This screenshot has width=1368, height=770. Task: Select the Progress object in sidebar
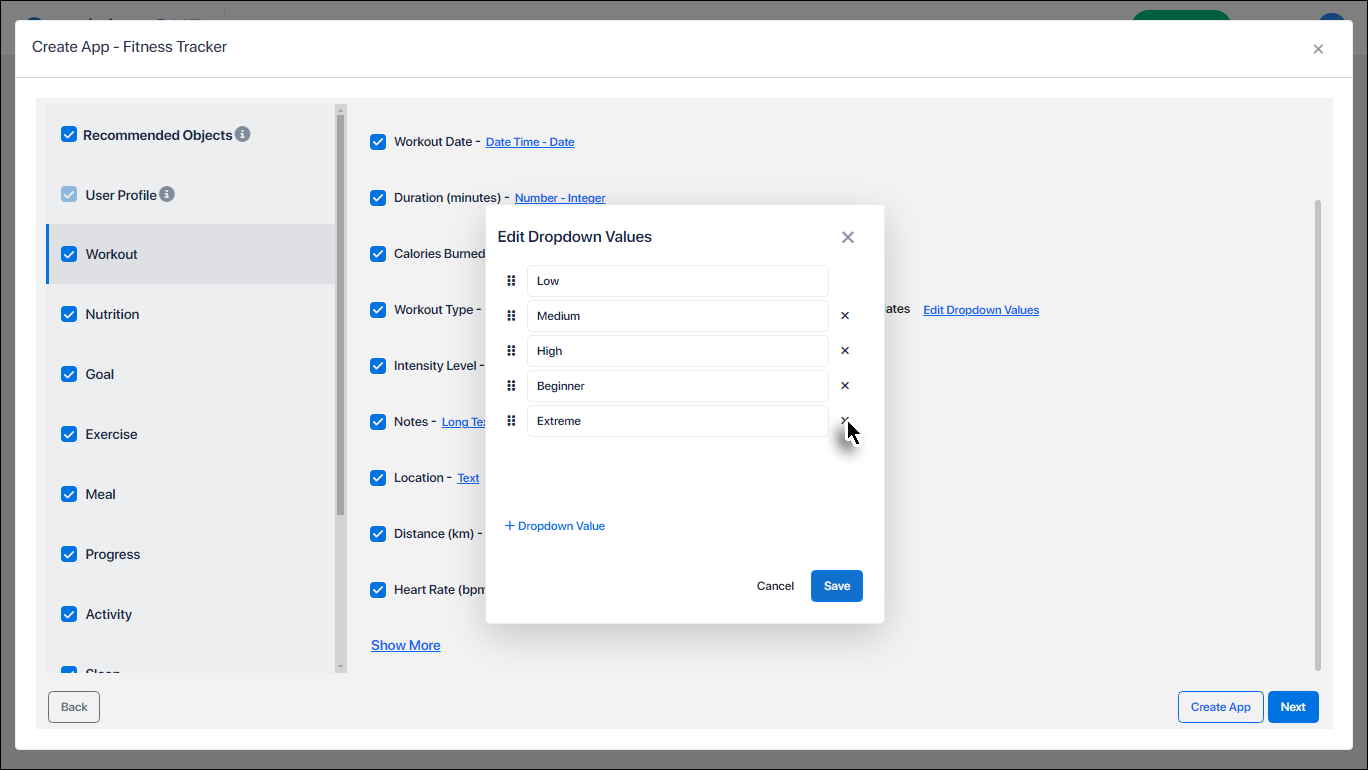point(190,554)
